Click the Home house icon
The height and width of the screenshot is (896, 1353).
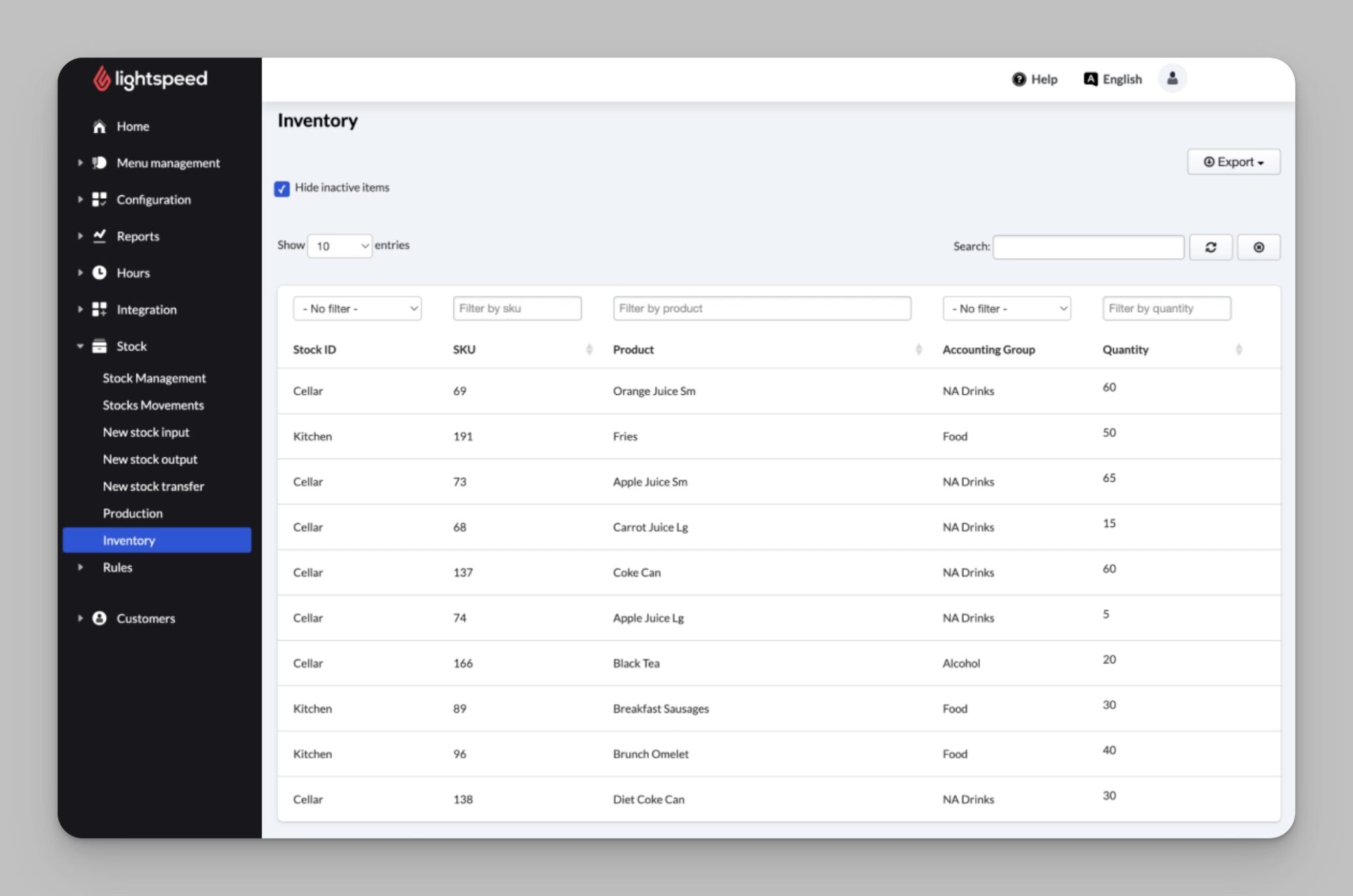[x=99, y=127]
